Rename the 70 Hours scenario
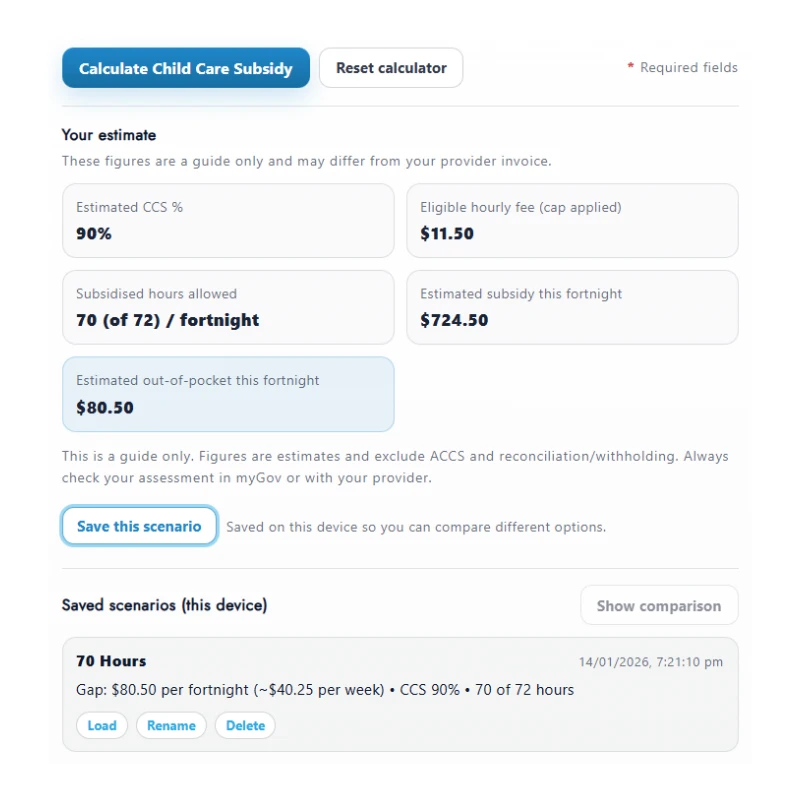The height and width of the screenshot is (800, 800). coord(170,725)
